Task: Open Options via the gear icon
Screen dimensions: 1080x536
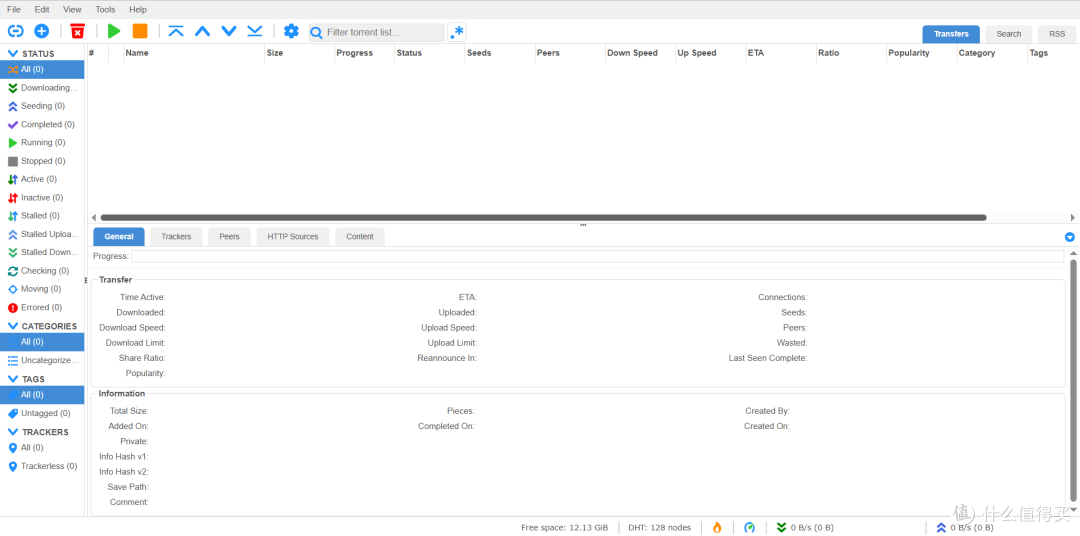Action: click(291, 32)
